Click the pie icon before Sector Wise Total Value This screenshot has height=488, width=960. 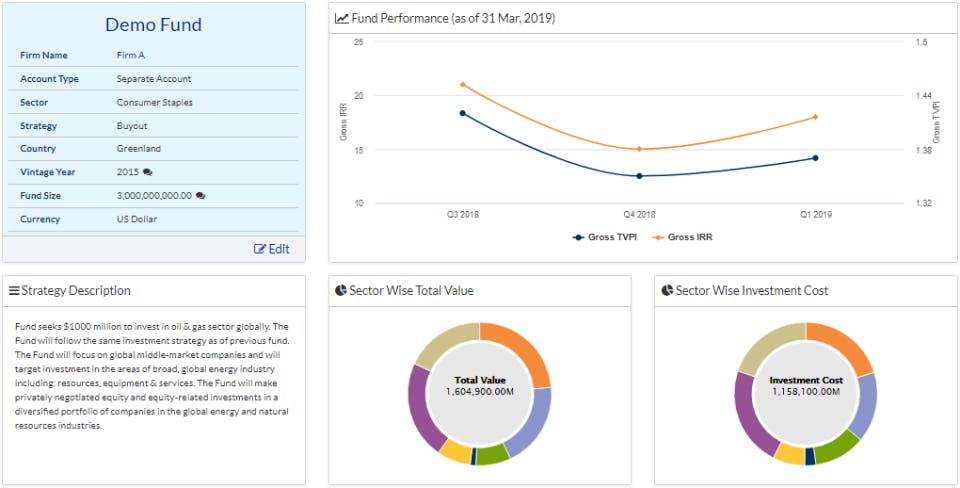[341, 290]
